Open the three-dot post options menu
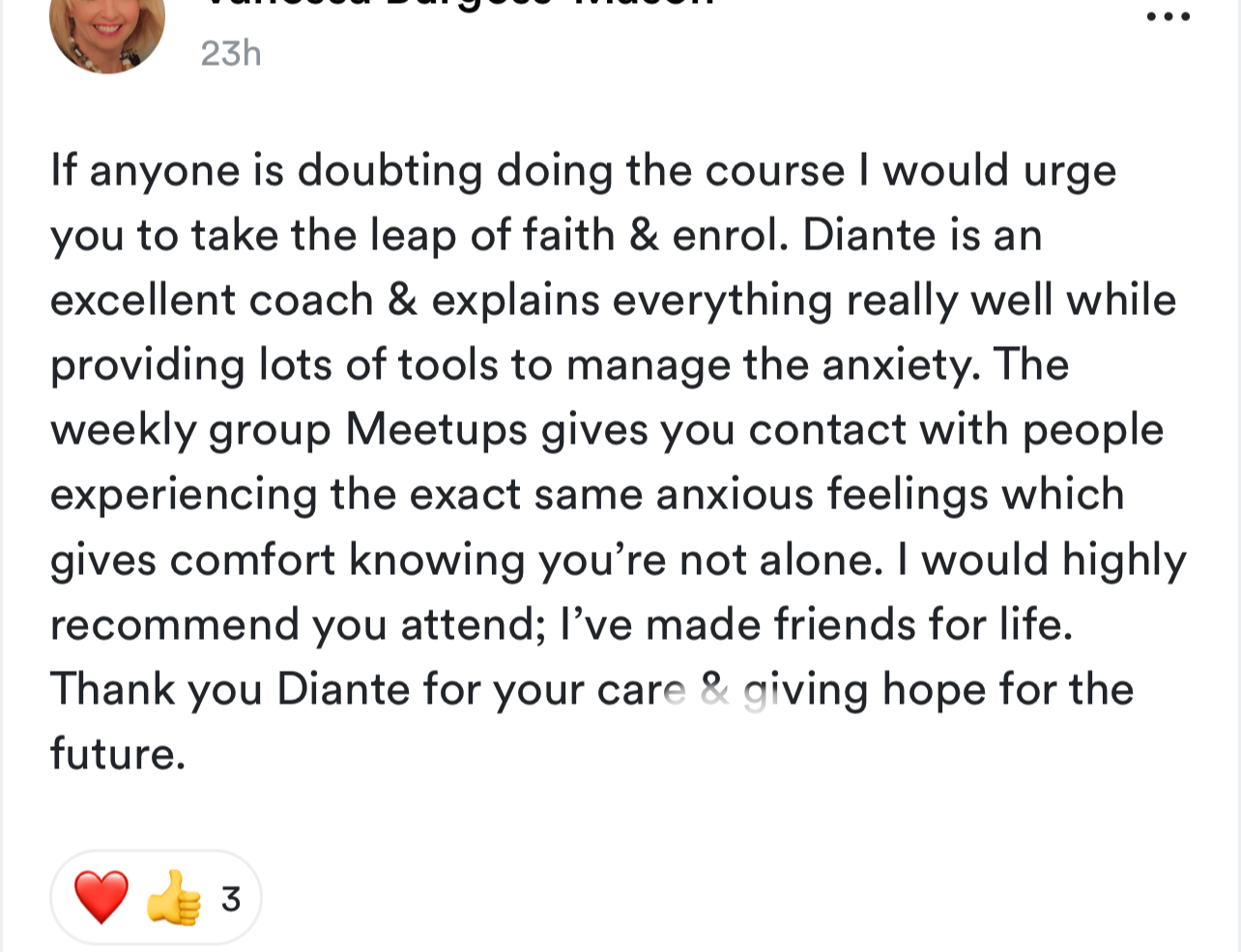This screenshot has width=1241, height=952. (1168, 16)
